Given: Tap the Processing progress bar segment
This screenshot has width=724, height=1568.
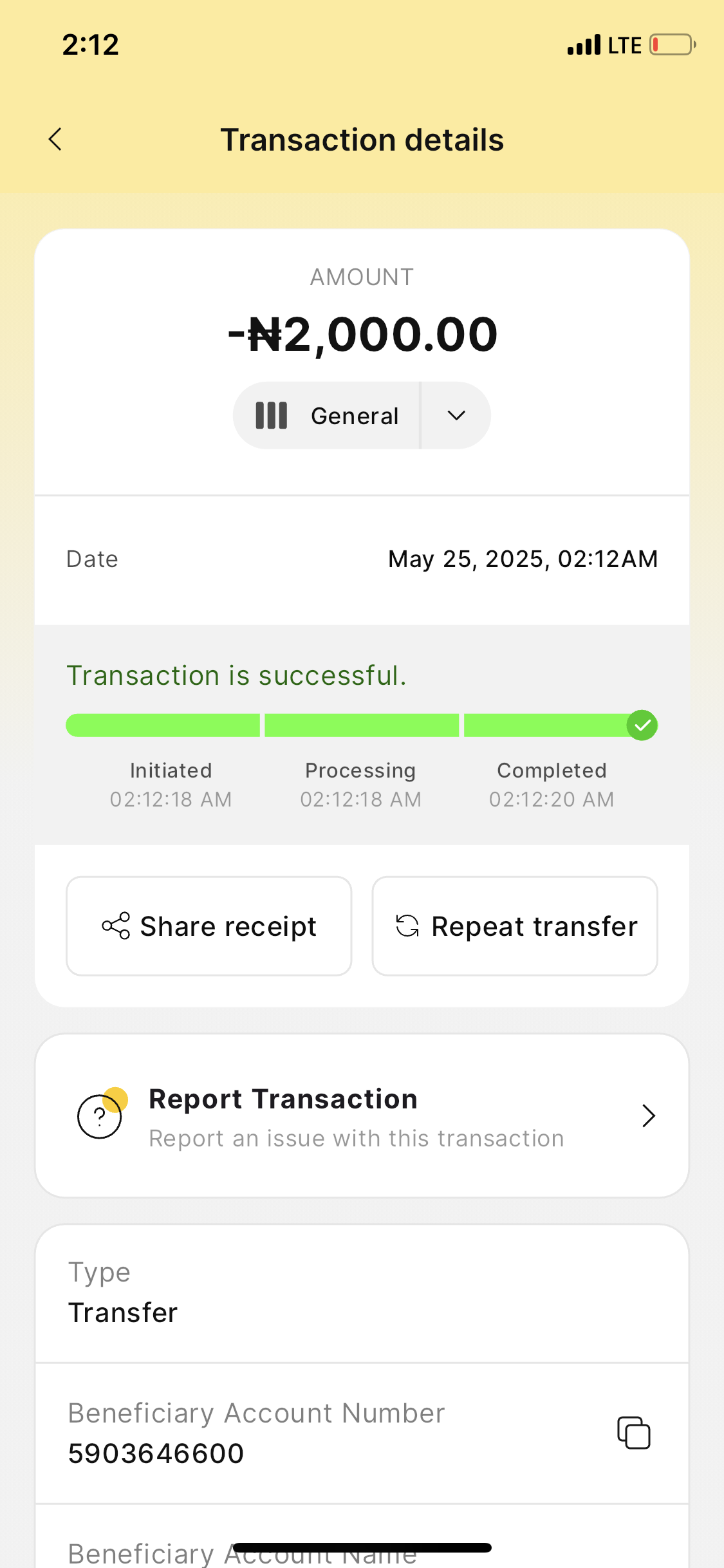Looking at the screenshot, I should coord(362,725).
